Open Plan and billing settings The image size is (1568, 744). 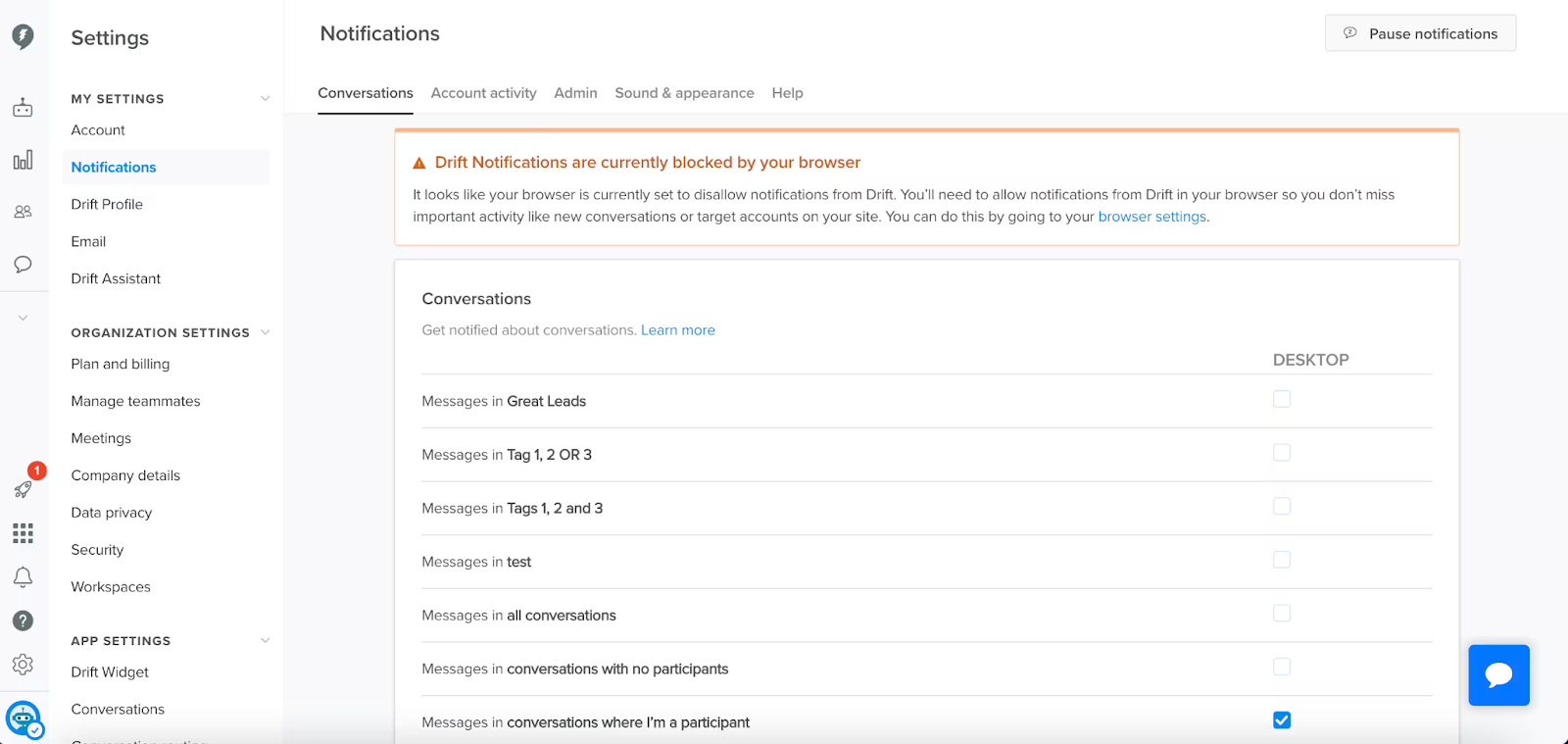coord(121,365)
